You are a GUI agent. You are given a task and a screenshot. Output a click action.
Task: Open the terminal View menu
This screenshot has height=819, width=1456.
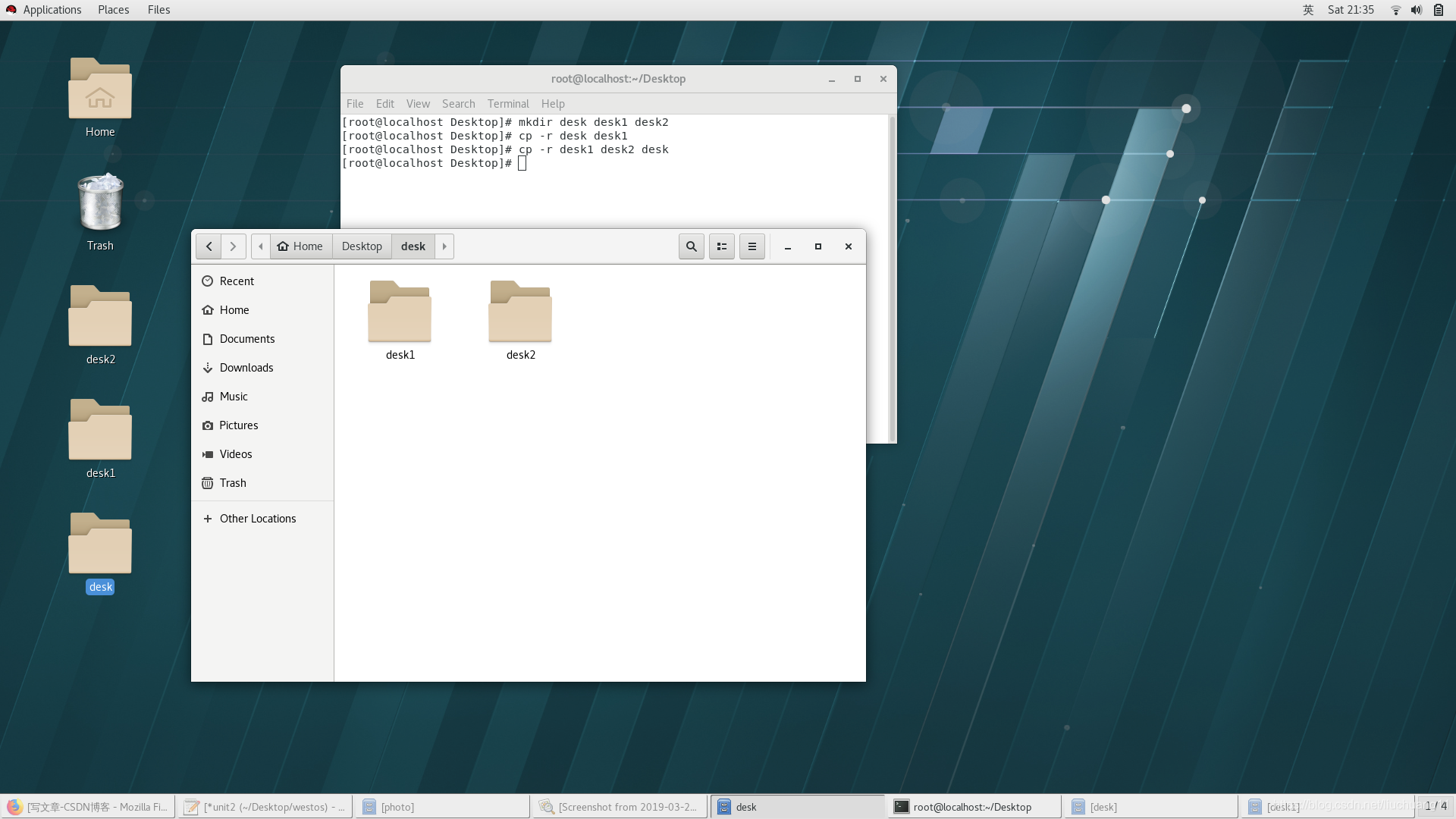coord(418,104)
